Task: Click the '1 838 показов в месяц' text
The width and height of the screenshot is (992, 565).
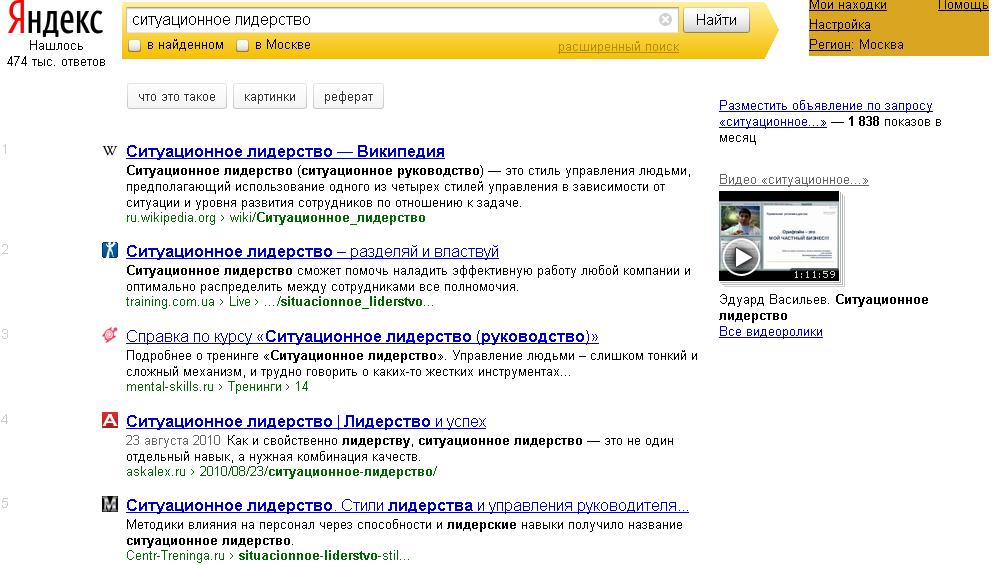Action: [830, 130]
